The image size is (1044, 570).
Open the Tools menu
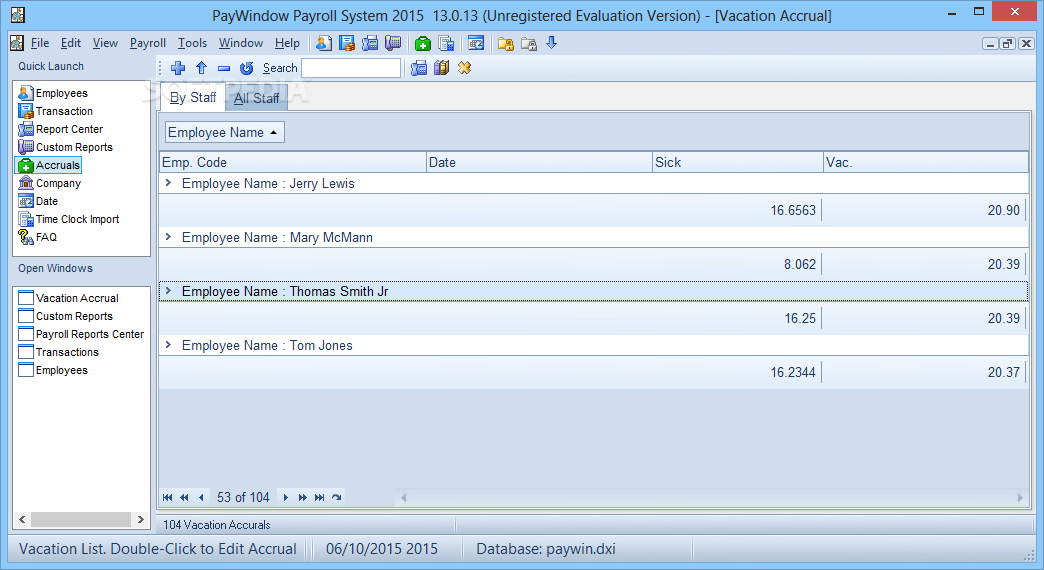192,43
